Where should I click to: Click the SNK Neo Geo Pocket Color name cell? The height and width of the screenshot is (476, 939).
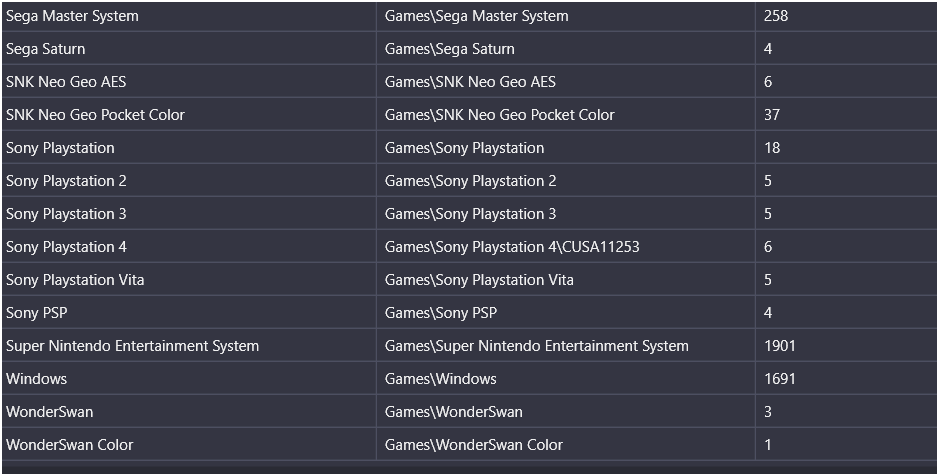(x=95, y=115)
